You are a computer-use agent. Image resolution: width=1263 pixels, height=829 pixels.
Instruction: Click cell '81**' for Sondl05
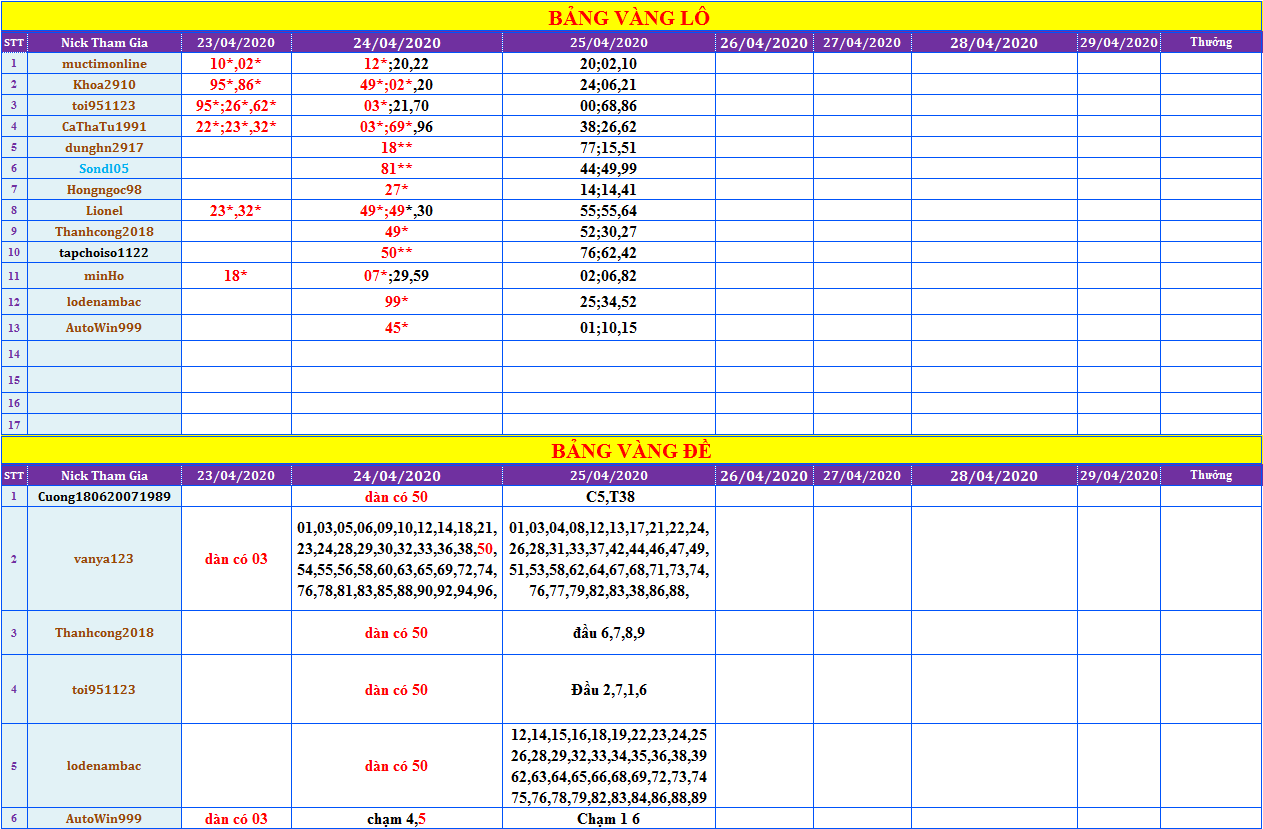coord(397,168)
